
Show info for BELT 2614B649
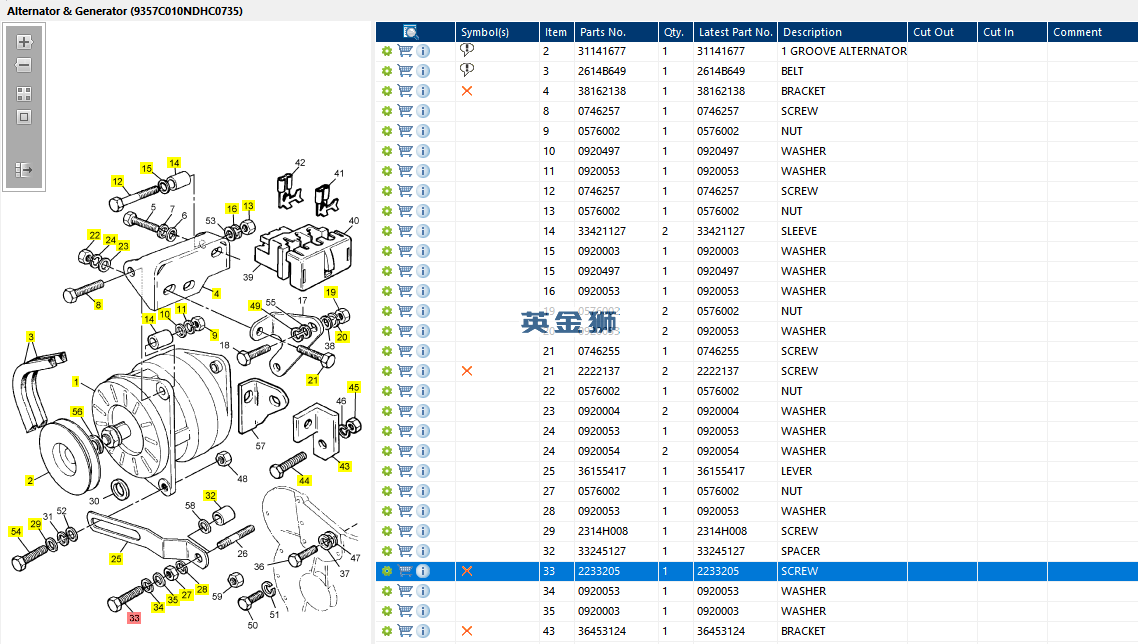pyautogui.click(x=423, y=71)
